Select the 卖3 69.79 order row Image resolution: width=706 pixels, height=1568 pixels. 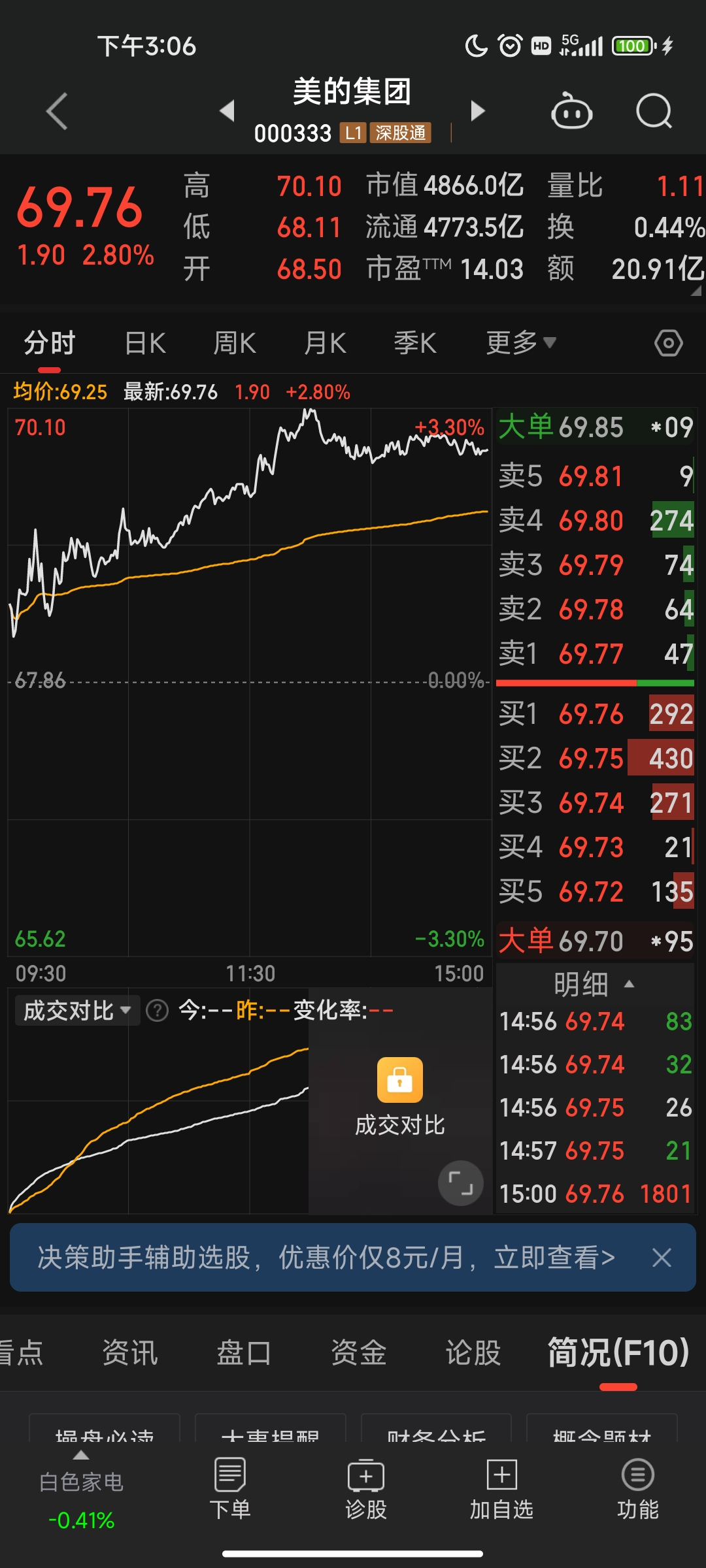click(595, 565)
